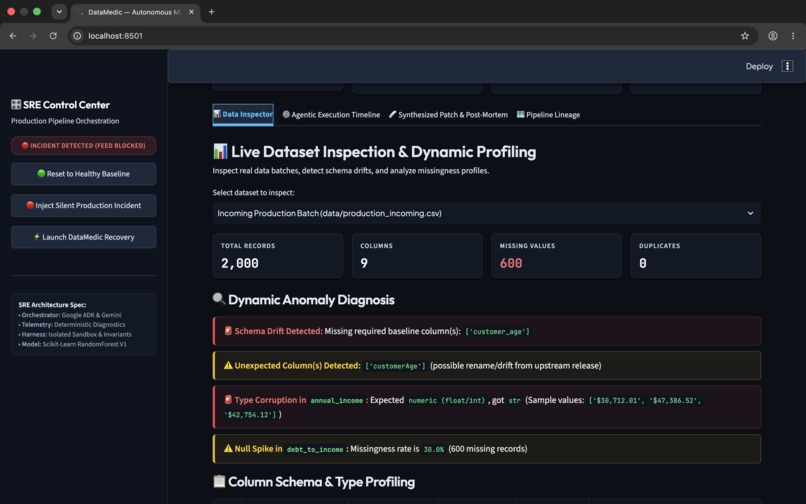Screen dimensions: 806x504
Task: Click warning triangle in Unexpected Column(s) alert
Action: [x=228, y=365]
